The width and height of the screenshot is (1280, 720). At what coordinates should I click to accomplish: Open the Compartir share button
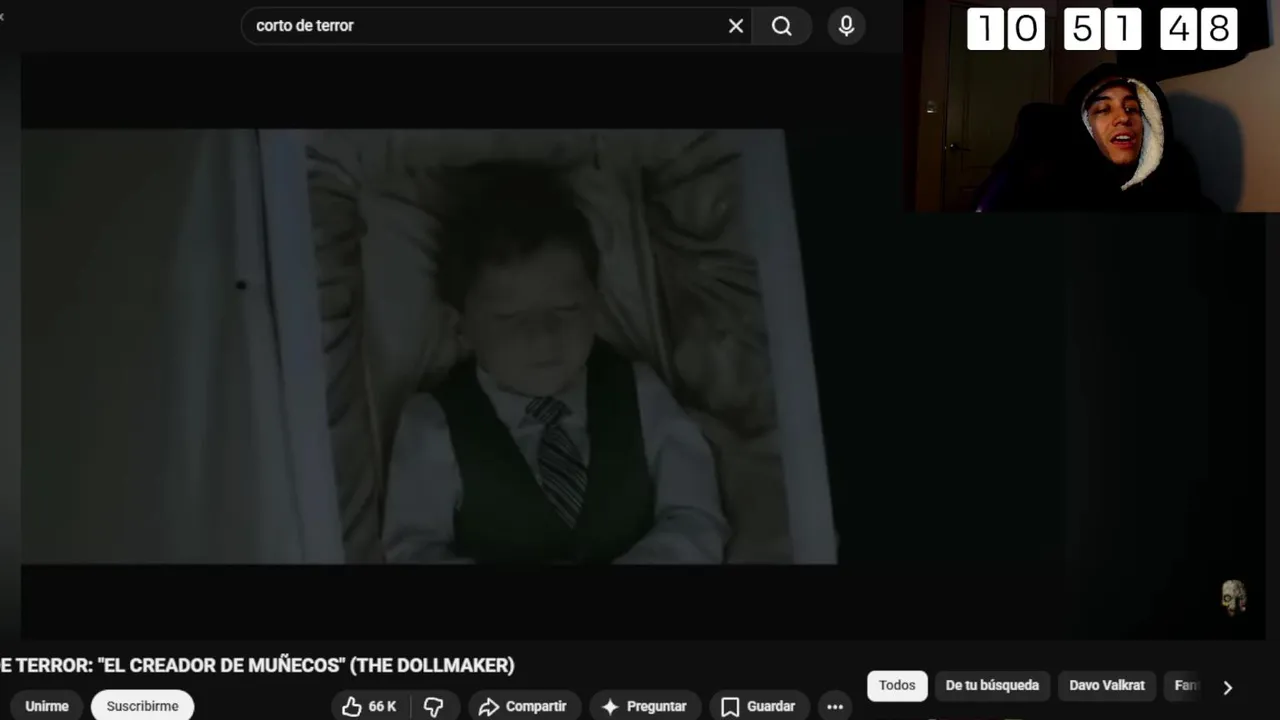click(x=523, y=706)
